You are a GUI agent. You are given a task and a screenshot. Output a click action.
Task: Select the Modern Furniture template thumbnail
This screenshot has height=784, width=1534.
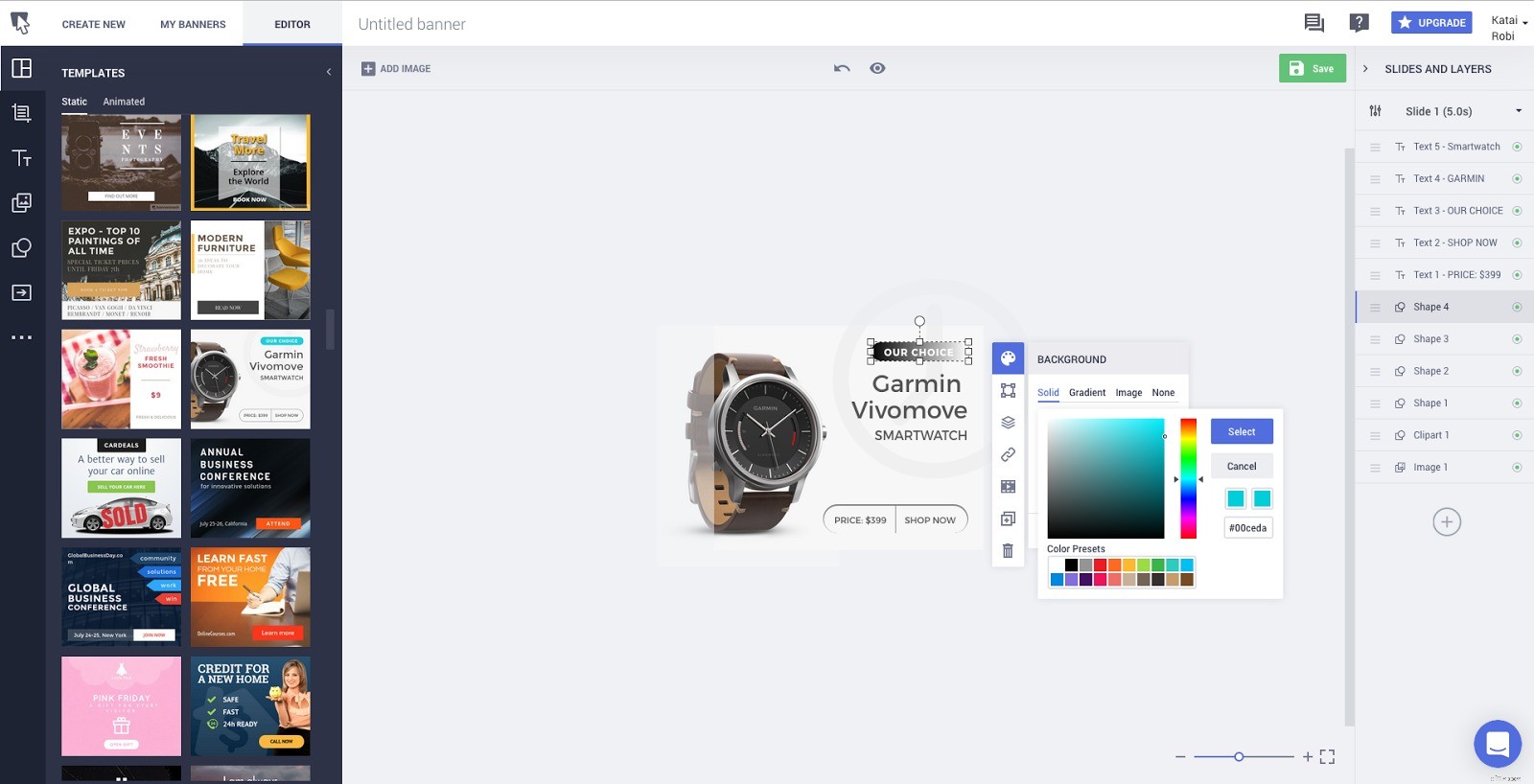coord(250,270)
